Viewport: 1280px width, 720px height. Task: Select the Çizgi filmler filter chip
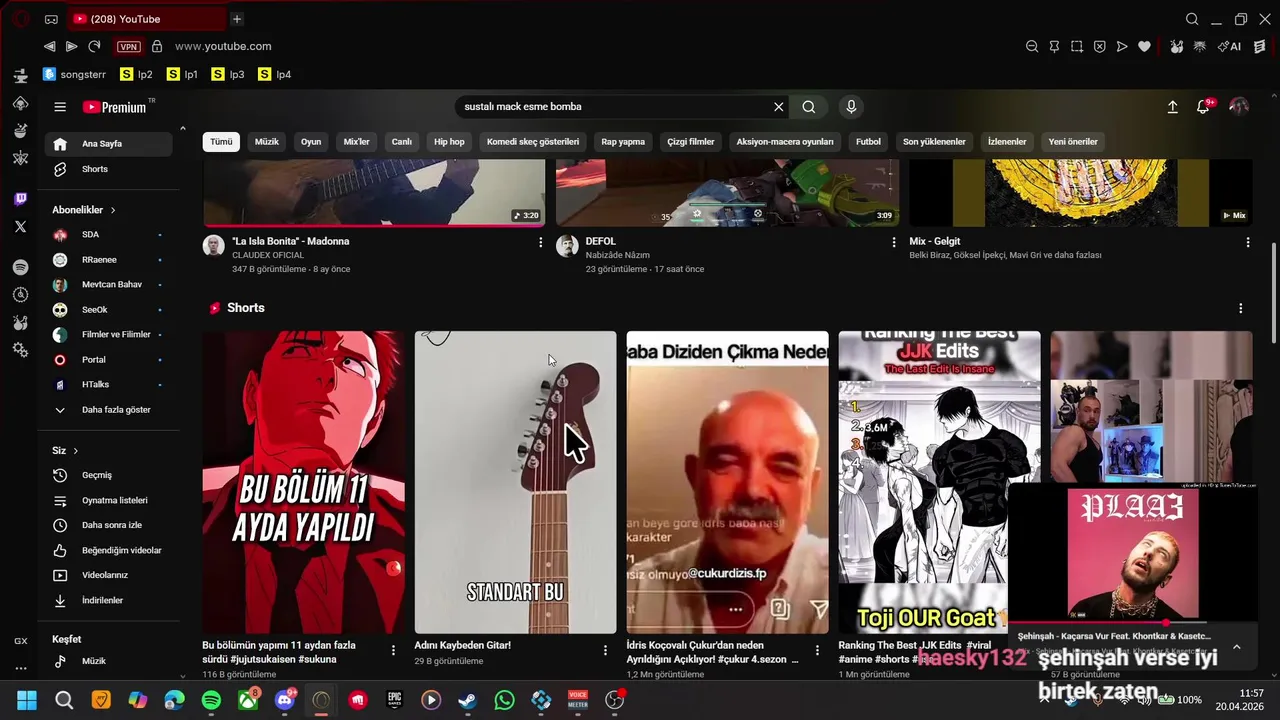[691, 142]
